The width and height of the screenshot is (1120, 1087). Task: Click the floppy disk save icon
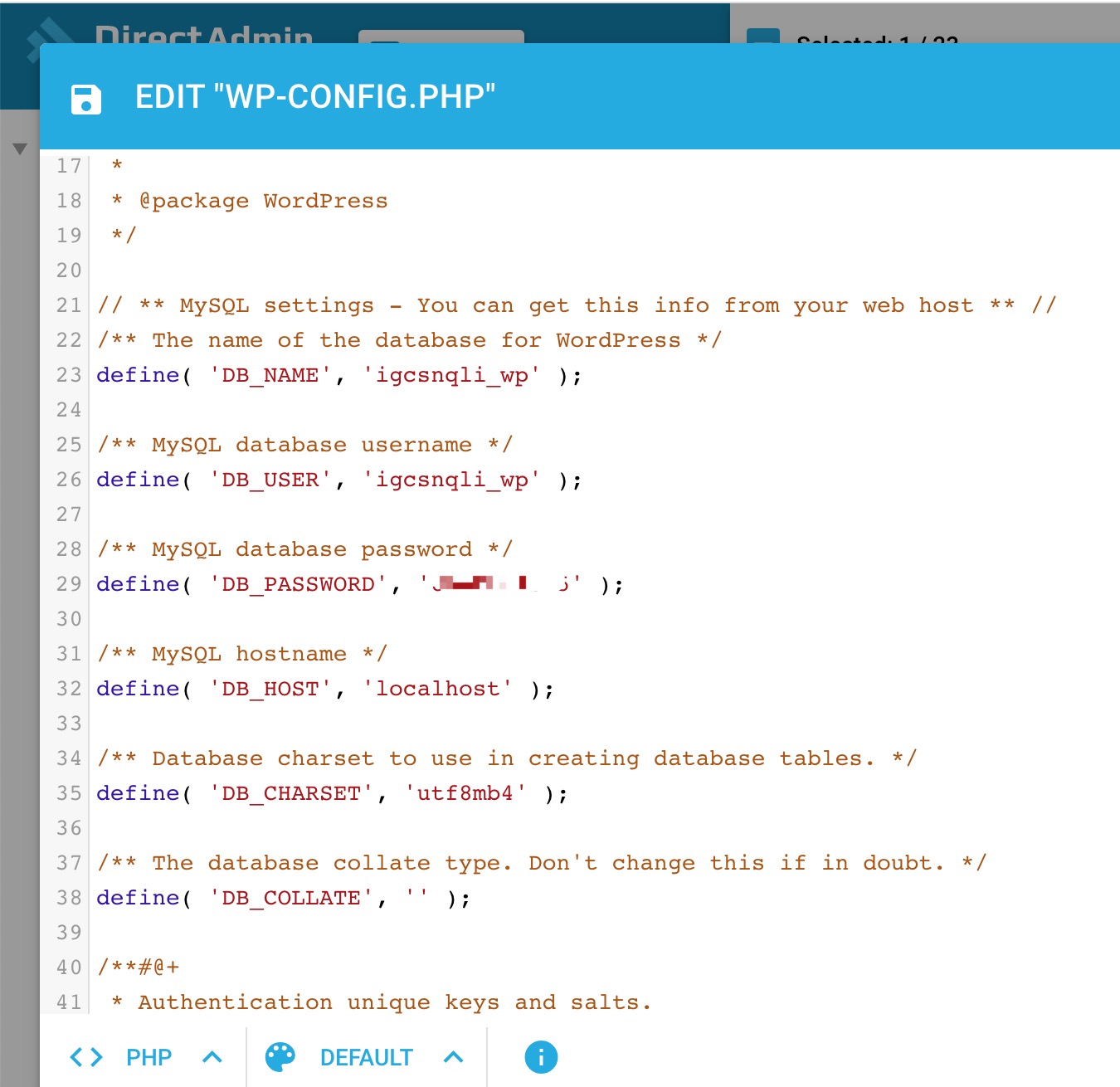(86, 99)
